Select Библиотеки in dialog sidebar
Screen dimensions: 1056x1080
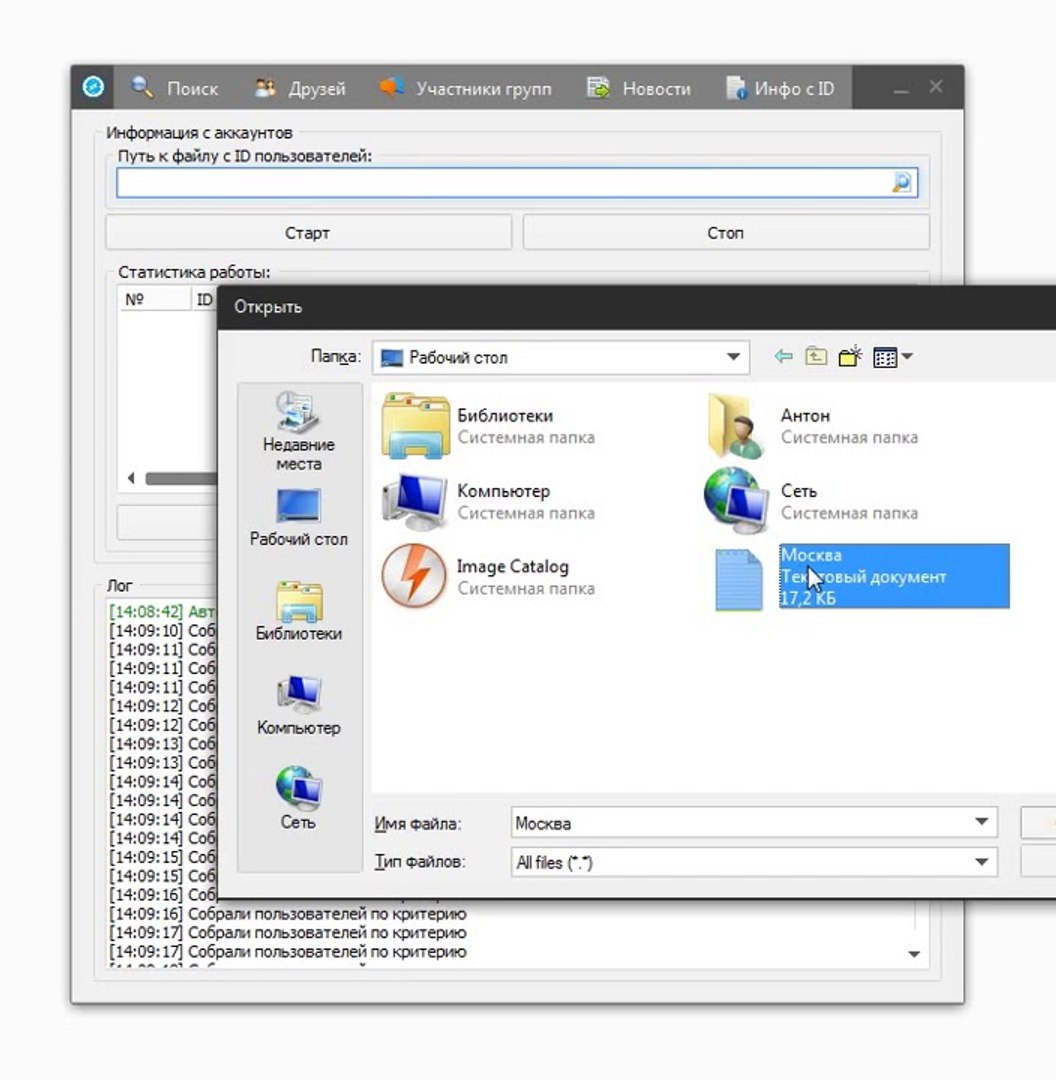[x=298, y=612]
